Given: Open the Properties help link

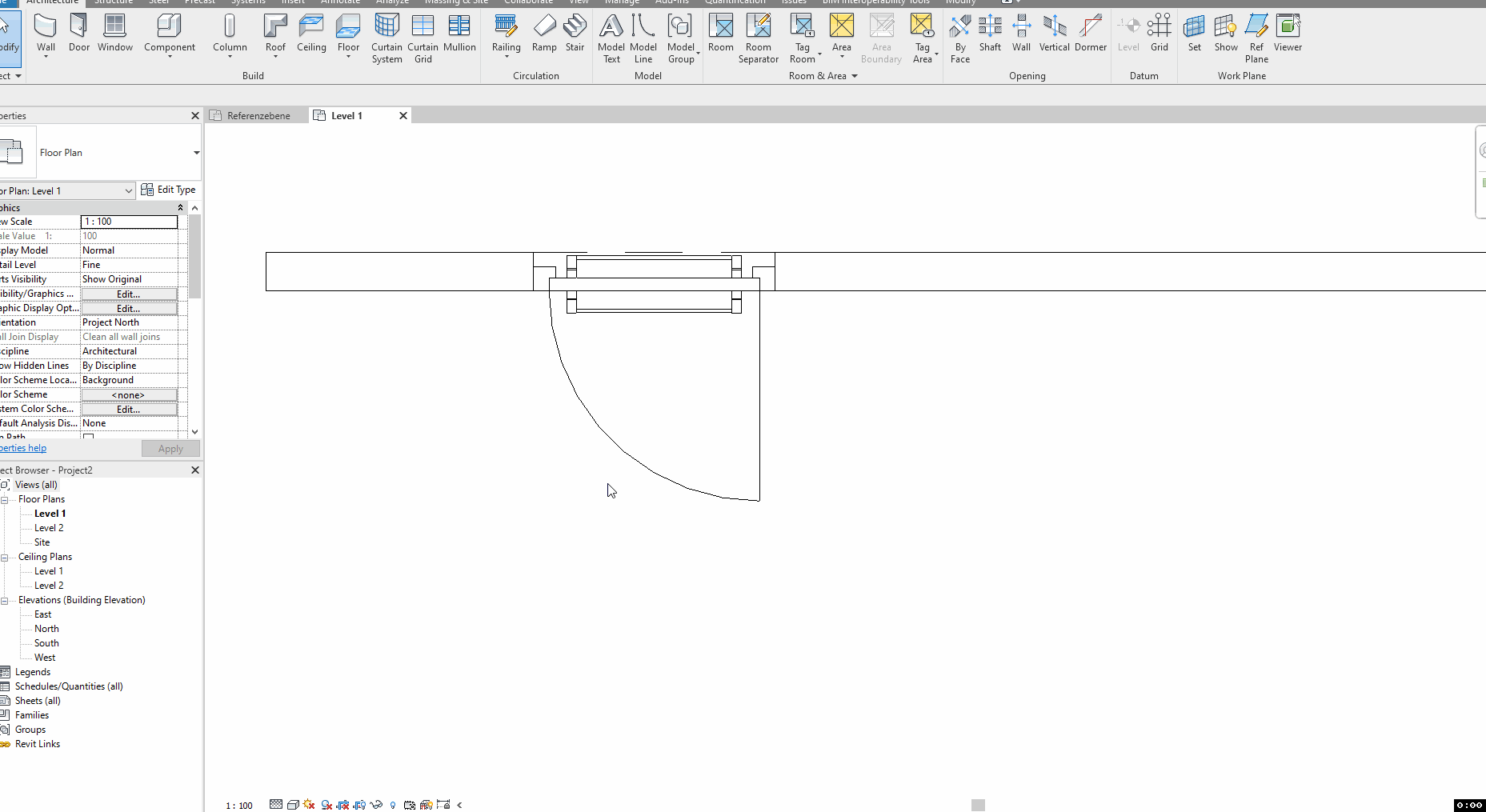Looking at the screenshot, I should click(23, 447).
